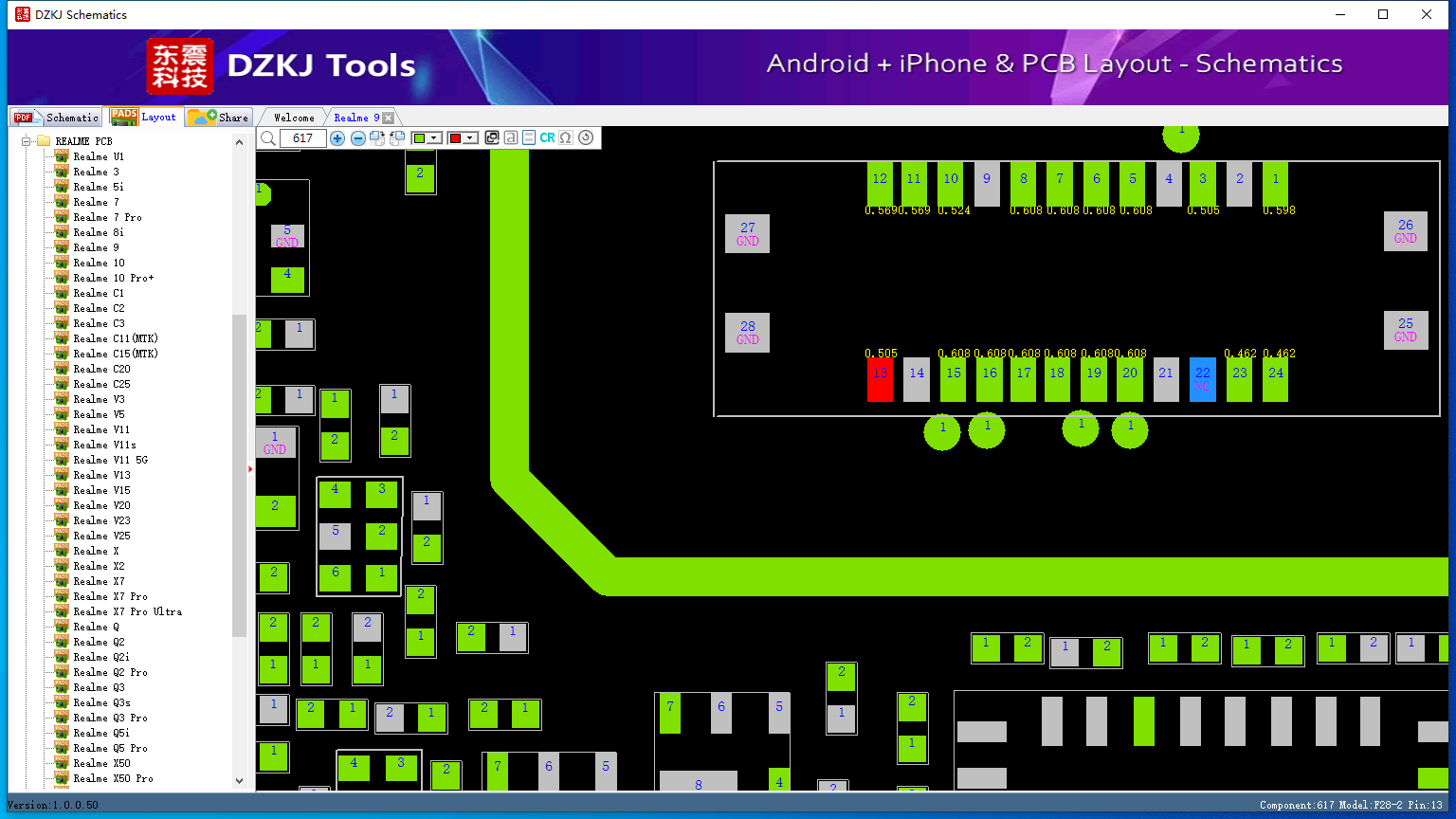Click the red highlight color swatch
1456x819 pixels.
(455, 138)
